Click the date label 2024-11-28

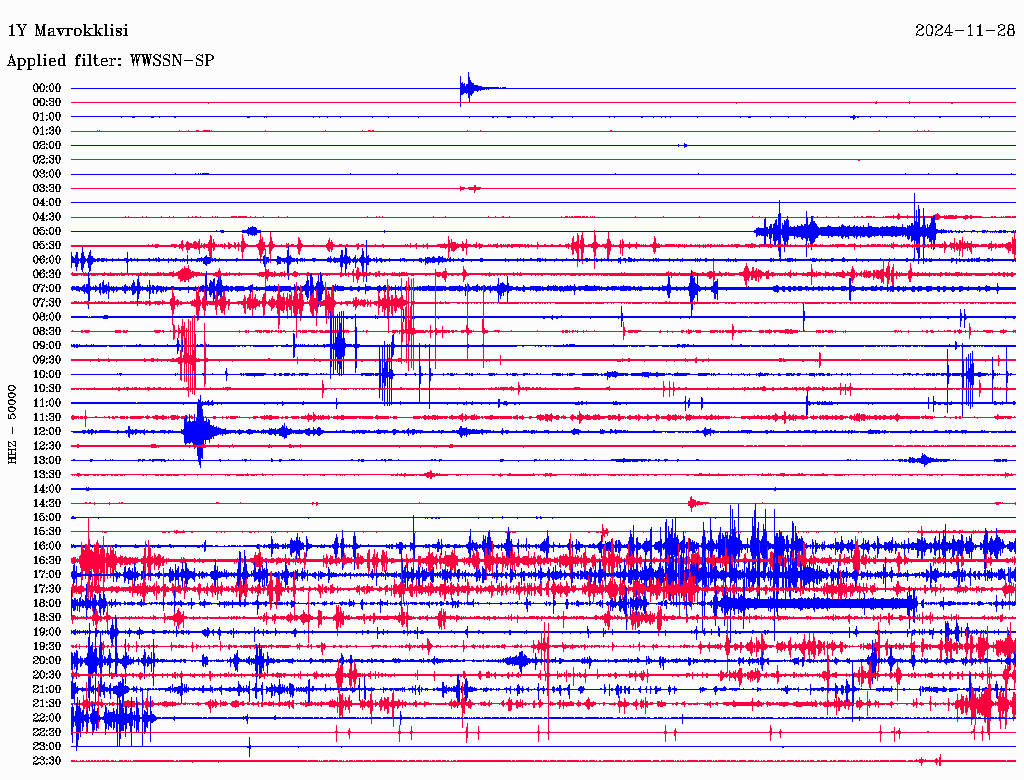coord(965,31)
